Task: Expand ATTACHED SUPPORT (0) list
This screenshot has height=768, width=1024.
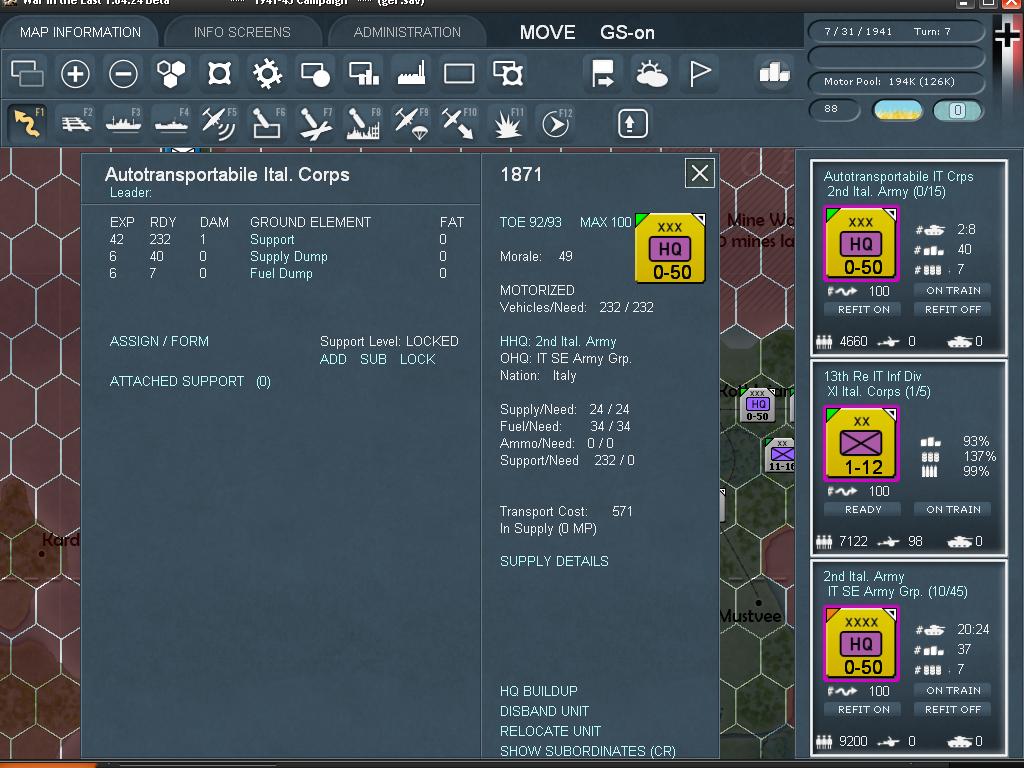Action: click(190, 381)
